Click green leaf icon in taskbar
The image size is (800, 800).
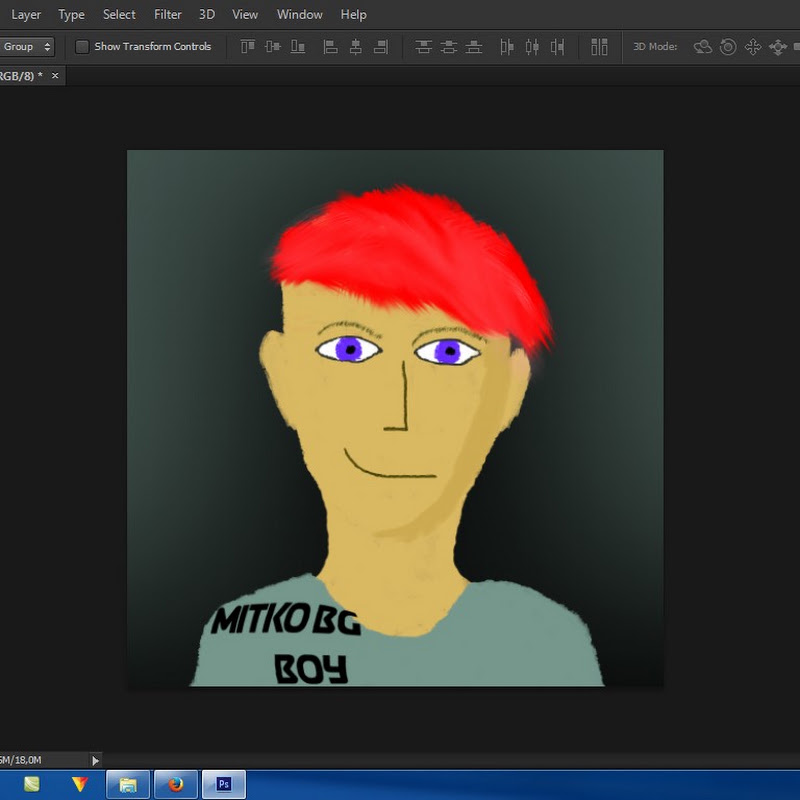(32, 784)
